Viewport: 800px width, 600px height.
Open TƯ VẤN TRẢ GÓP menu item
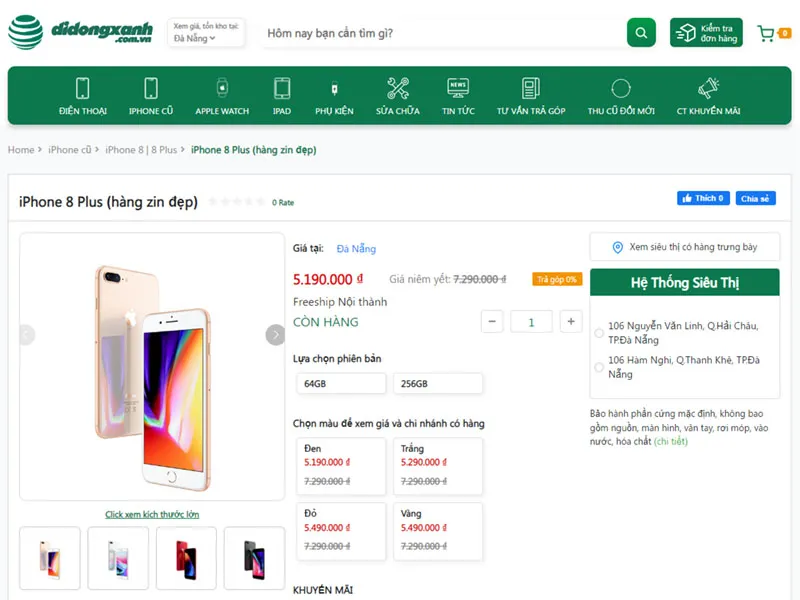(531, 111)
